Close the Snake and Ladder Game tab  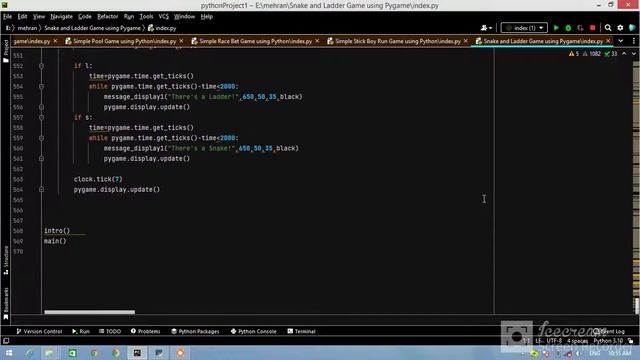coord(608,41)
